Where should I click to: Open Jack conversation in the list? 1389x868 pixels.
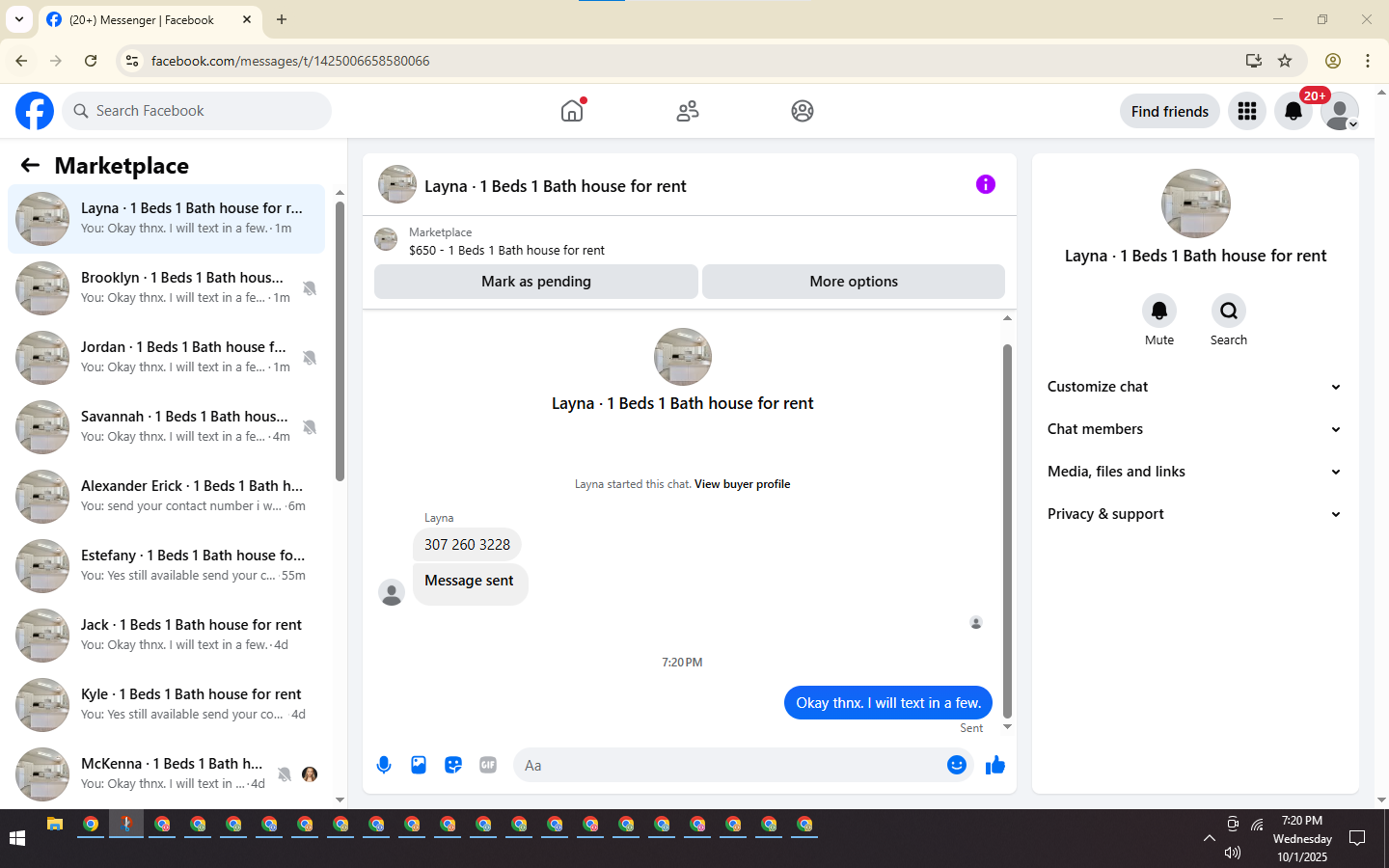point(166,636)
